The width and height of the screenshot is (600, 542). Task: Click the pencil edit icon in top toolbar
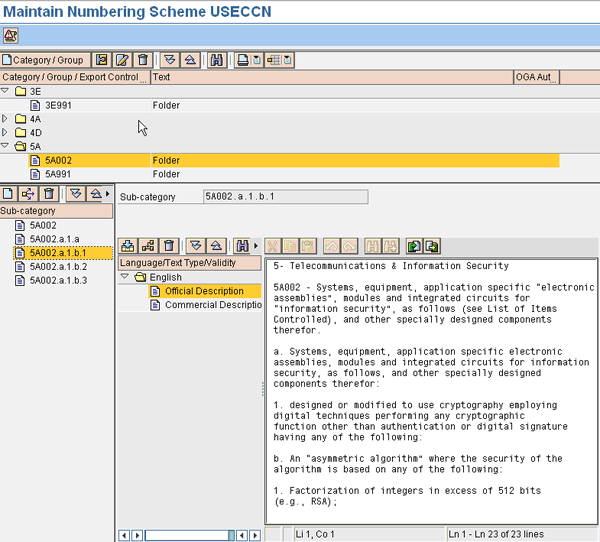tap(122, 61)
